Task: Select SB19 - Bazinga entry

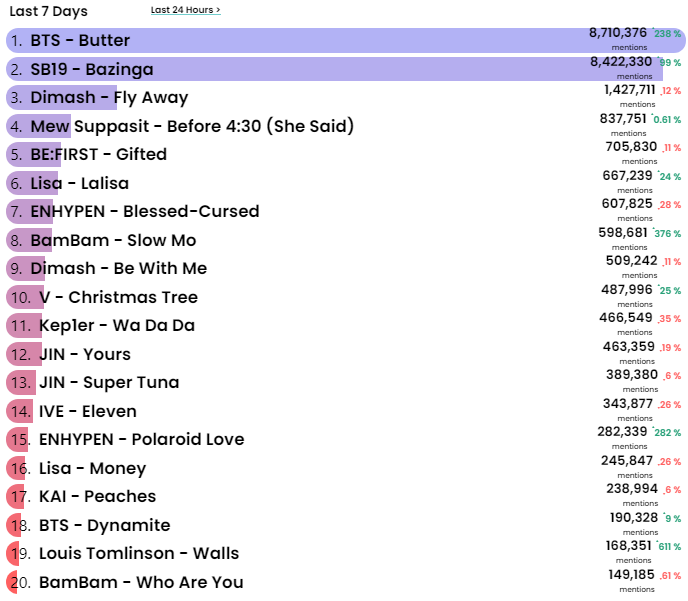Action: 345,69
